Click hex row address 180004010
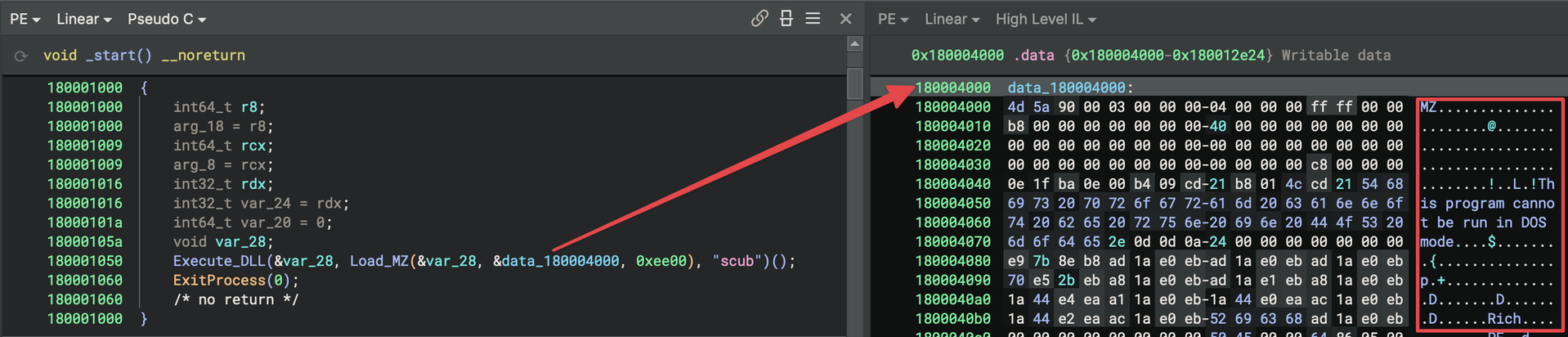Viewport: 1568px width, 337px height. [952, 127]
